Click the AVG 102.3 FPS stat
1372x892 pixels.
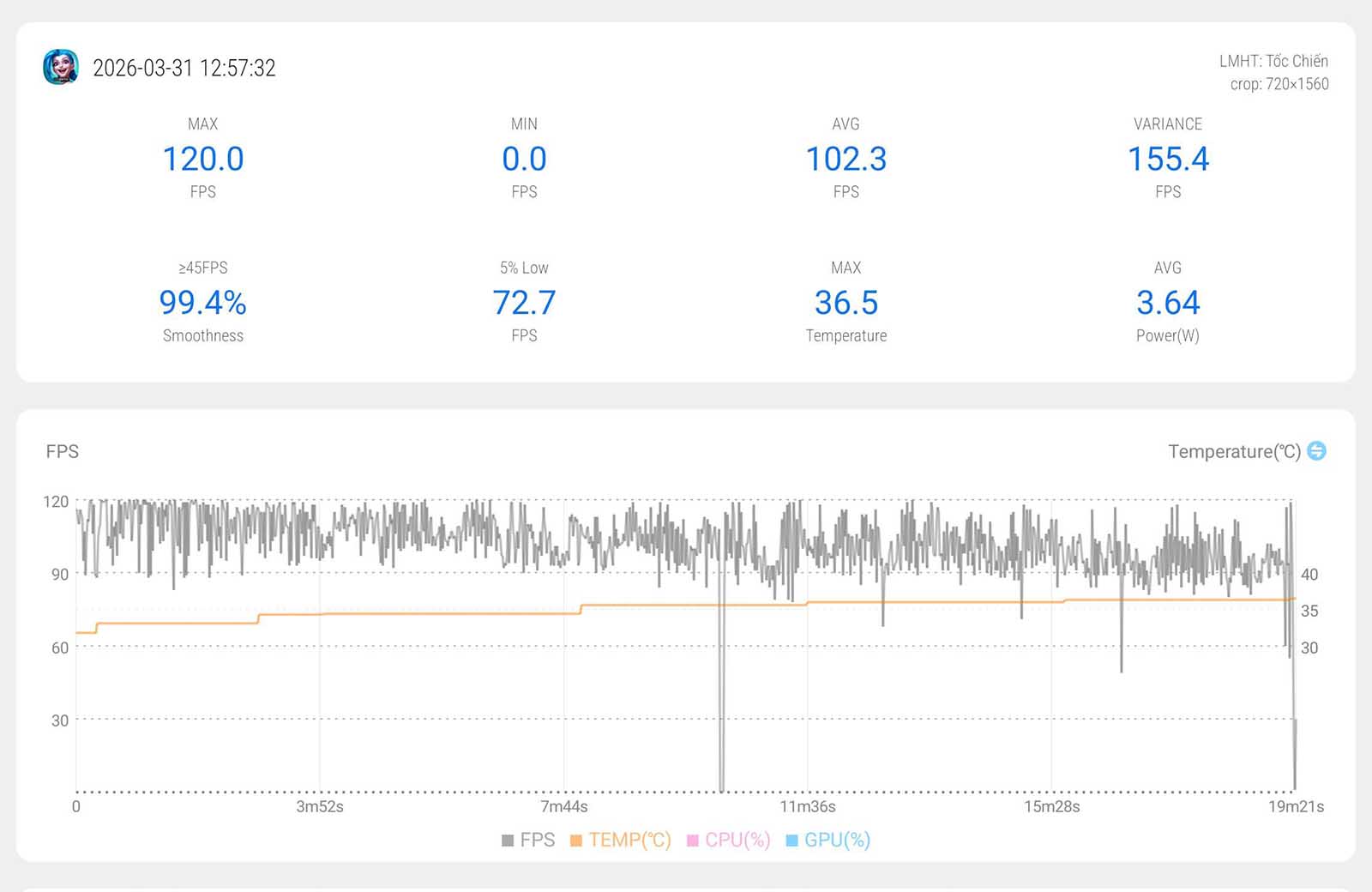pyautogui.click(x=845, y=160)
